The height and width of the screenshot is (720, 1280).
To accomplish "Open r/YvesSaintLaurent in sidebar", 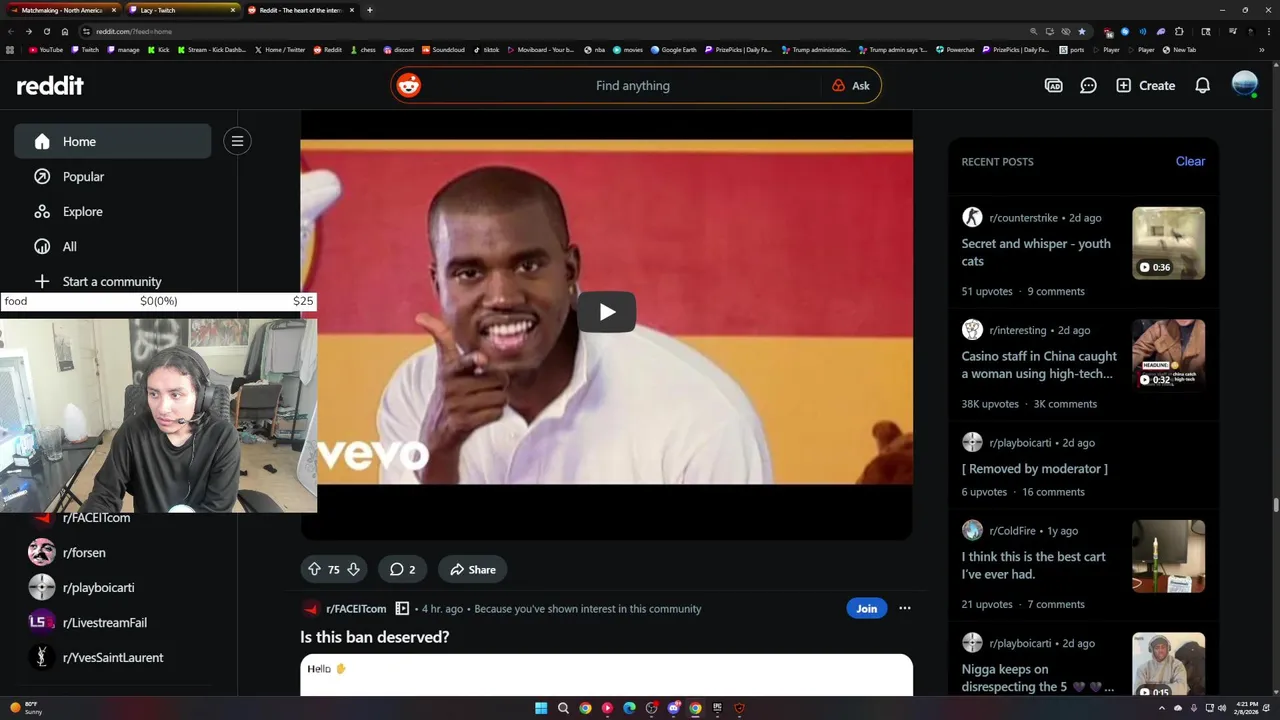I will [x=112, y=657].
